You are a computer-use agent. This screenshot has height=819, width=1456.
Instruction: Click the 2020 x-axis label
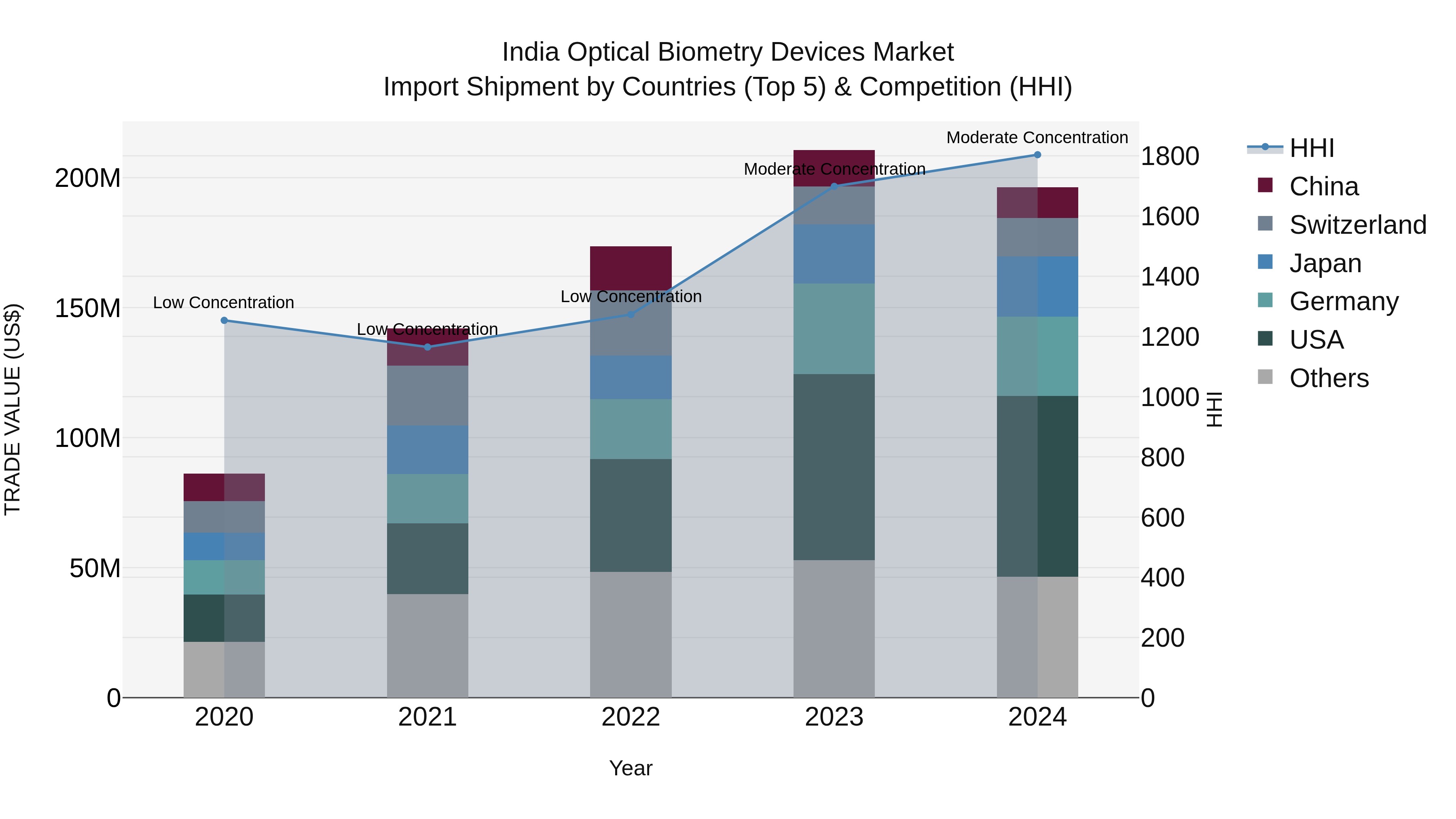coord(224,717)
